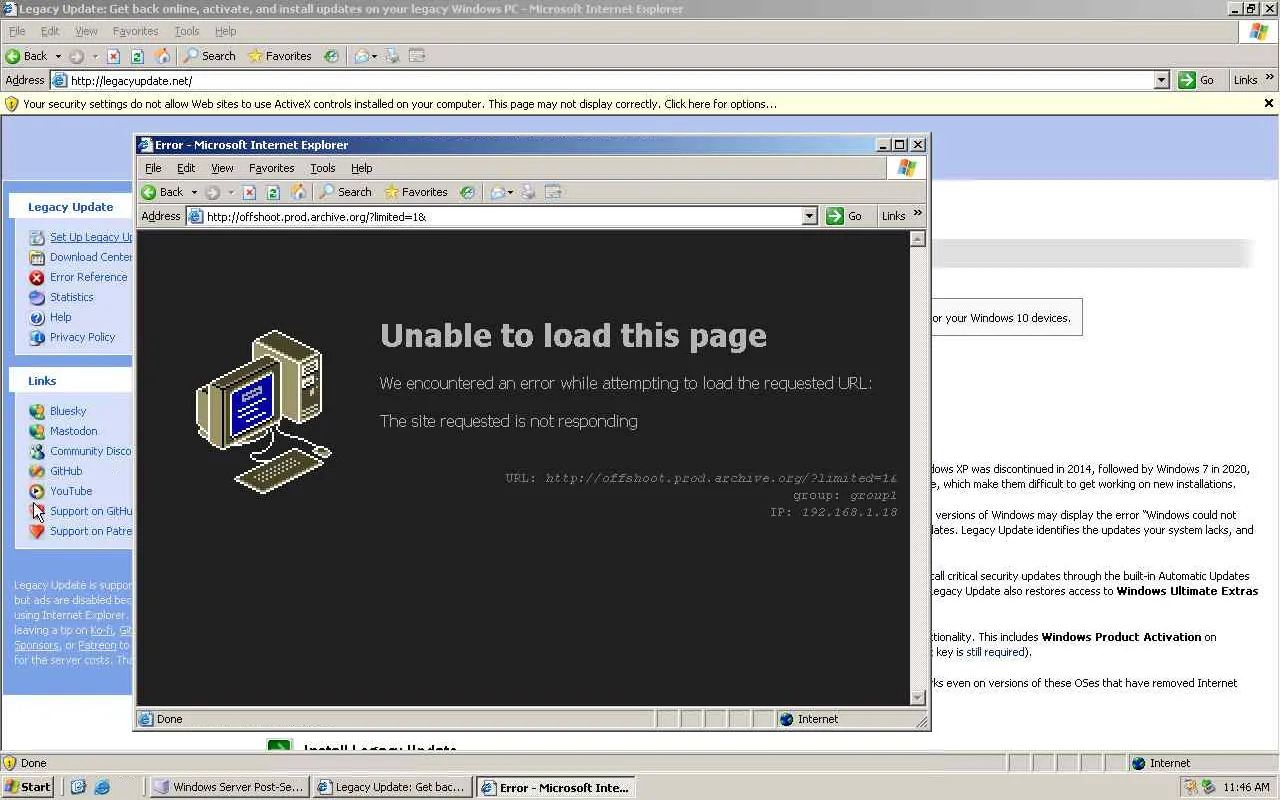This screenshot has height=800, width=1280.
Task: Click Mail icon in Legacy Update window
Action: click(x=362, y=56)
